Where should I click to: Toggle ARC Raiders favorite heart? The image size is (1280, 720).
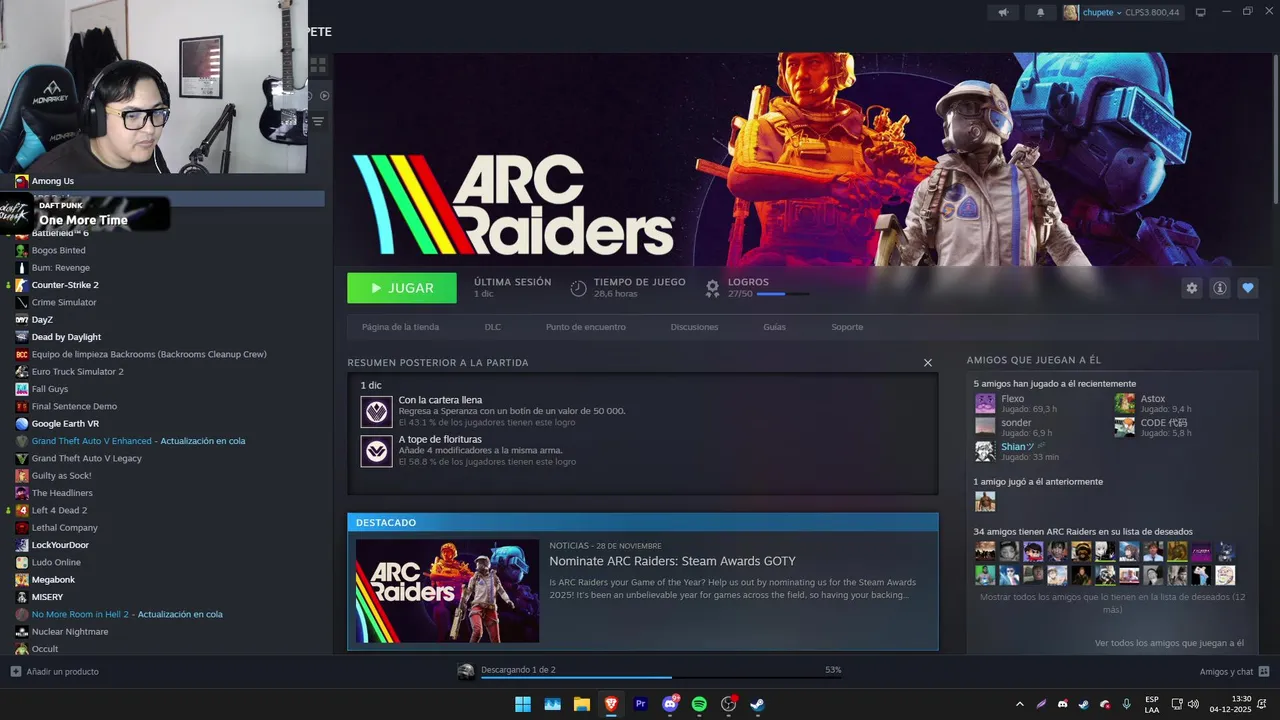pyautogui.click(x=1247, y=288)
